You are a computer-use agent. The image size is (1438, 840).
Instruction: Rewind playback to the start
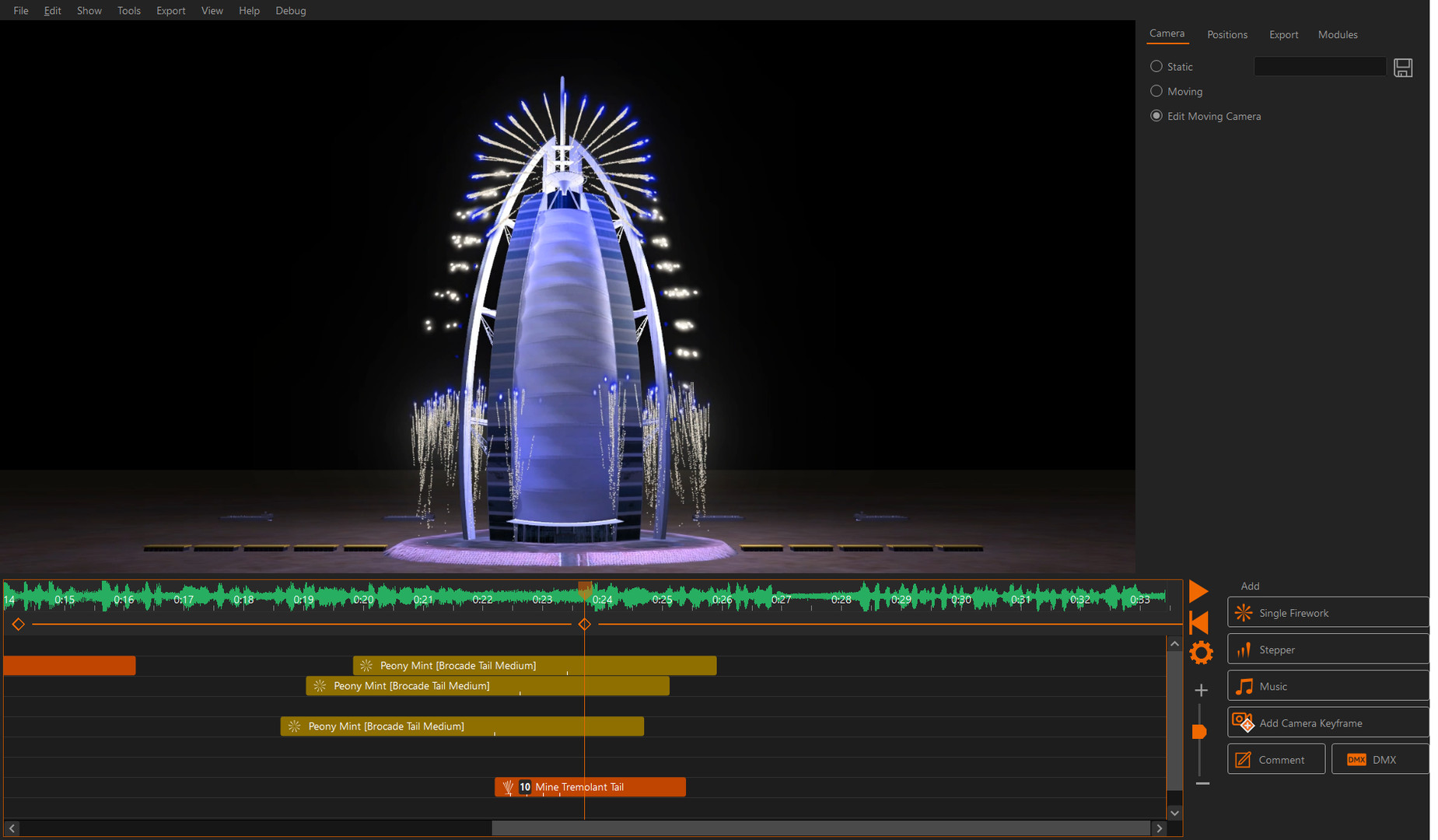[1199, 622]
